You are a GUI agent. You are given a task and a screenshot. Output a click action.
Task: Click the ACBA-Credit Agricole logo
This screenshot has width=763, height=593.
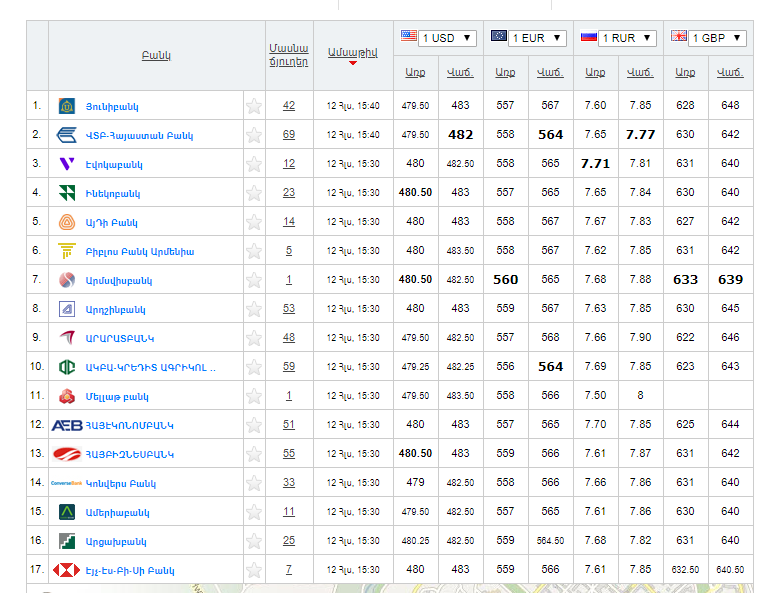pos(67,367)
